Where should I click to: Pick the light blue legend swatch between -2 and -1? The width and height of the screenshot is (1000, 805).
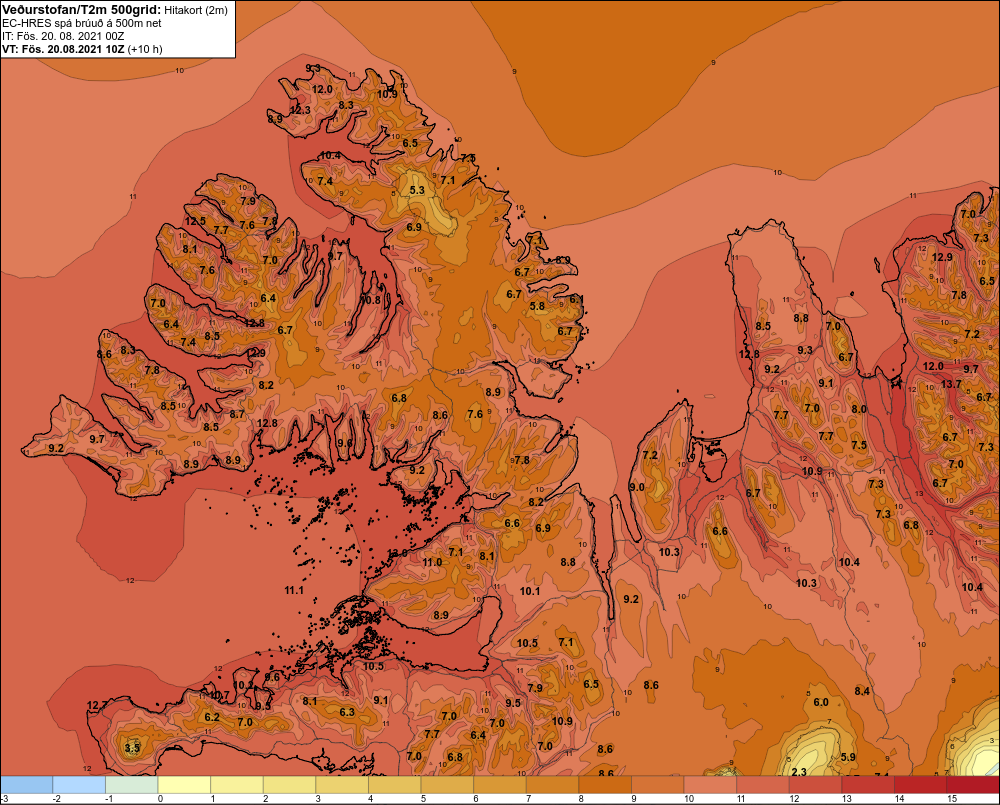(79, 785)
